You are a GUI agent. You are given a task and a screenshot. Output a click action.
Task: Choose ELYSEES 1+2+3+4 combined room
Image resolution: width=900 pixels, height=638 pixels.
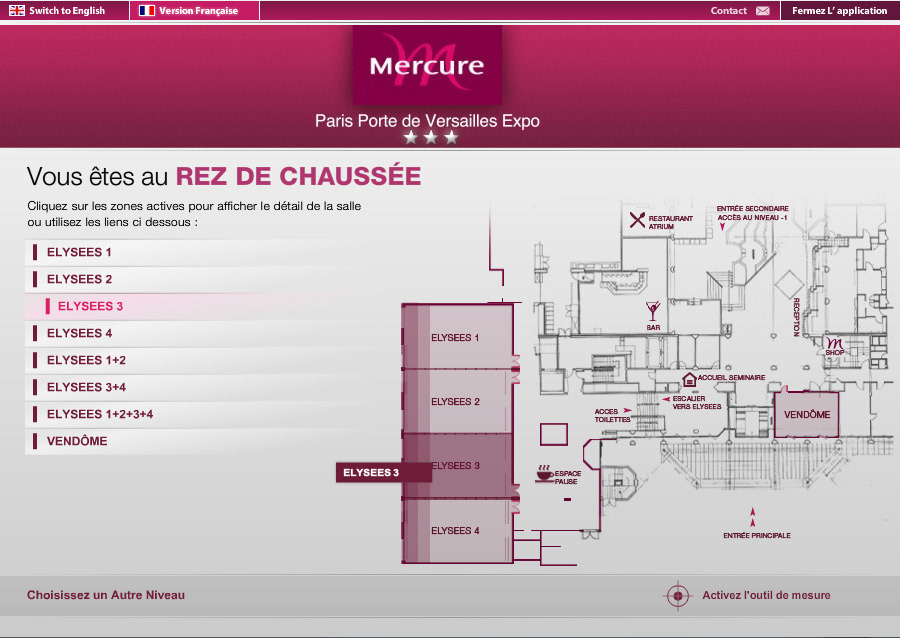[195, 414]
